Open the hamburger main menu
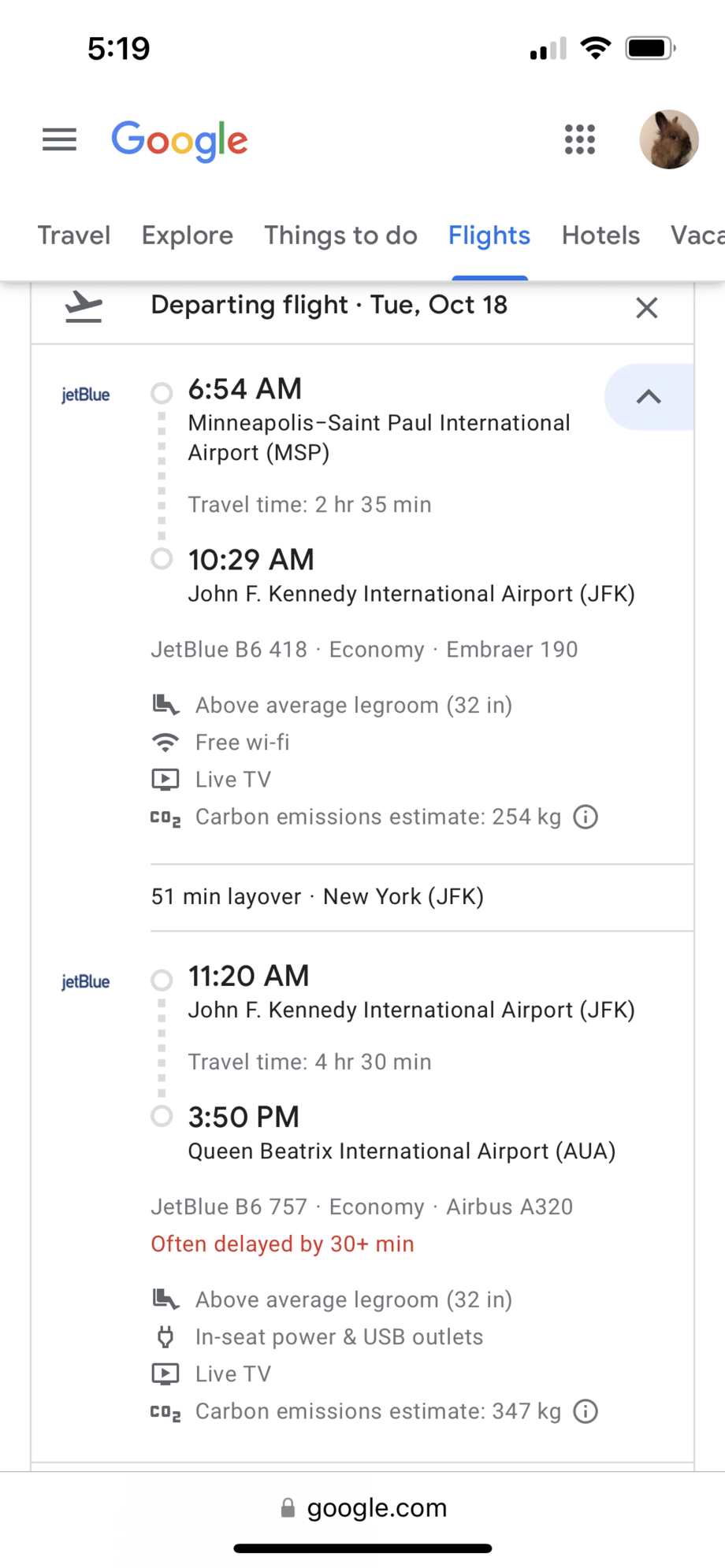 (59, 140)
